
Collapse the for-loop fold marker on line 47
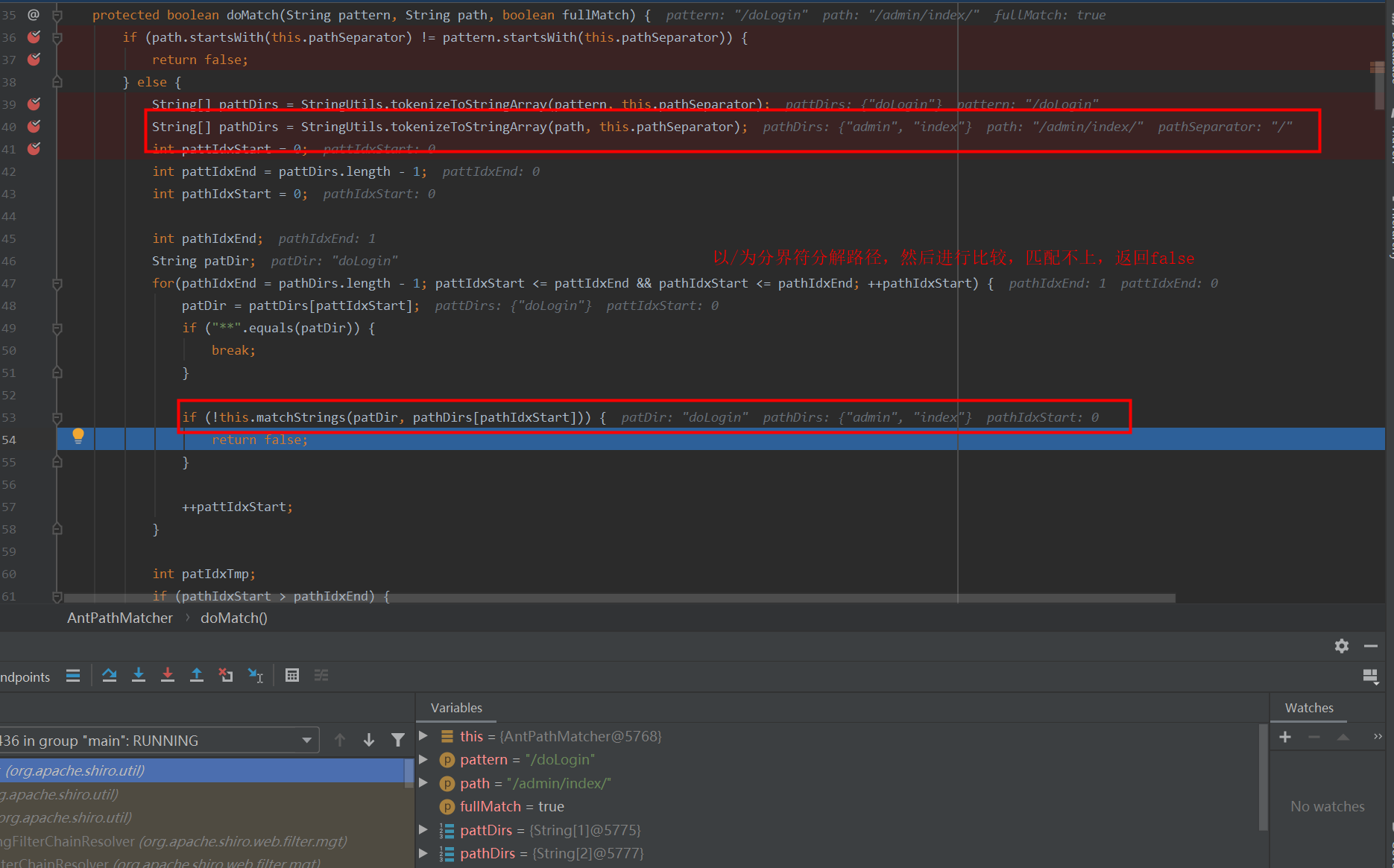[57, 283]
